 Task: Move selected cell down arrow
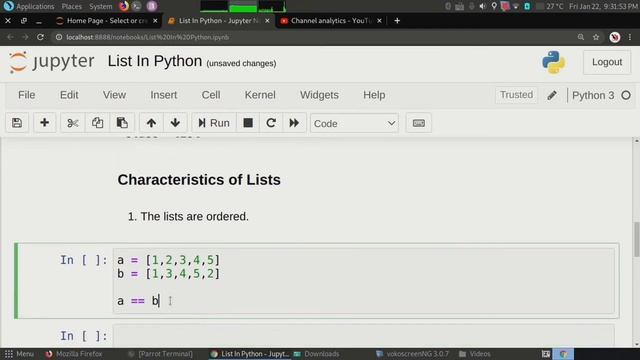[176, 123]
